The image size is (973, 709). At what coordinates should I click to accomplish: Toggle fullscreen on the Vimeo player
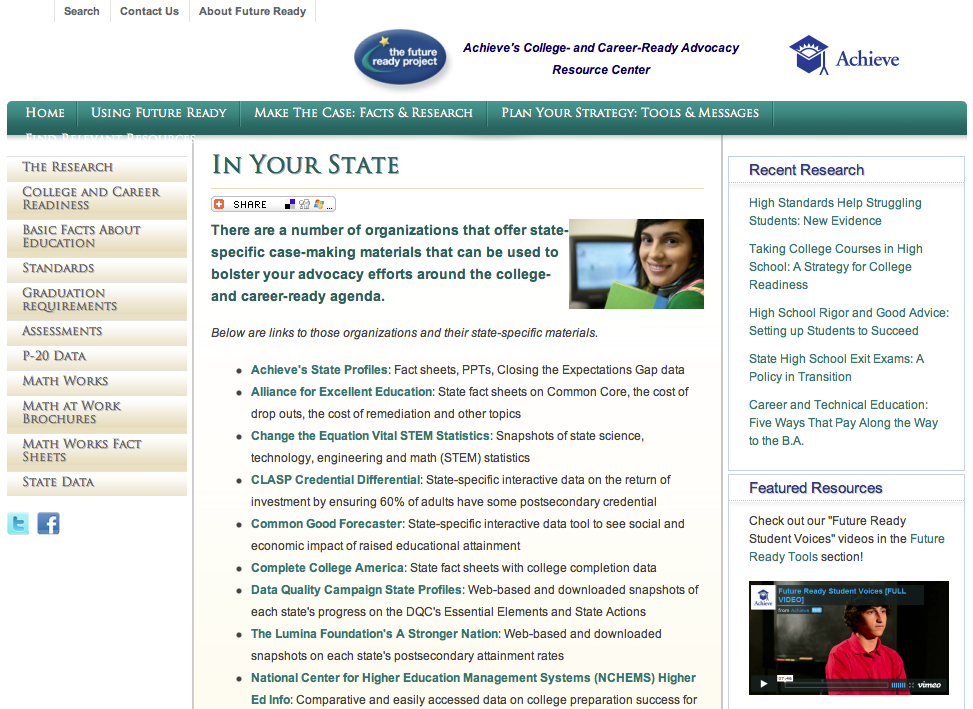pyautogui.click(x=912, y=685)
